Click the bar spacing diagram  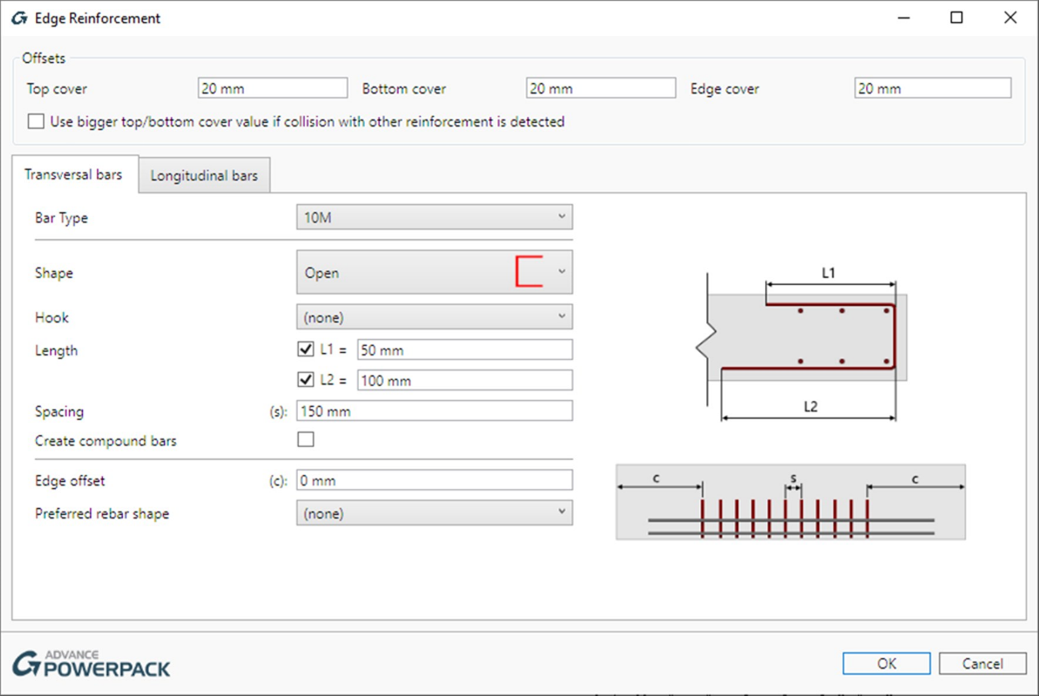pos(790,502)
